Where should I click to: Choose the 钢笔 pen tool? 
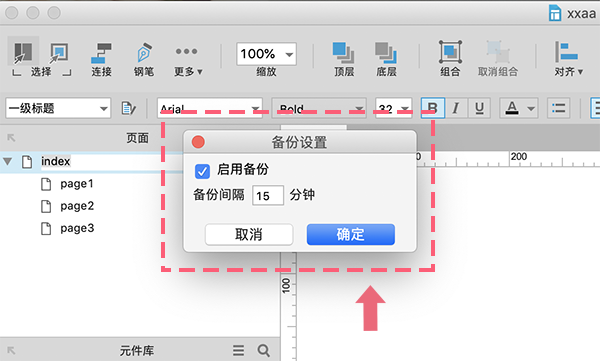click(143, 59)
